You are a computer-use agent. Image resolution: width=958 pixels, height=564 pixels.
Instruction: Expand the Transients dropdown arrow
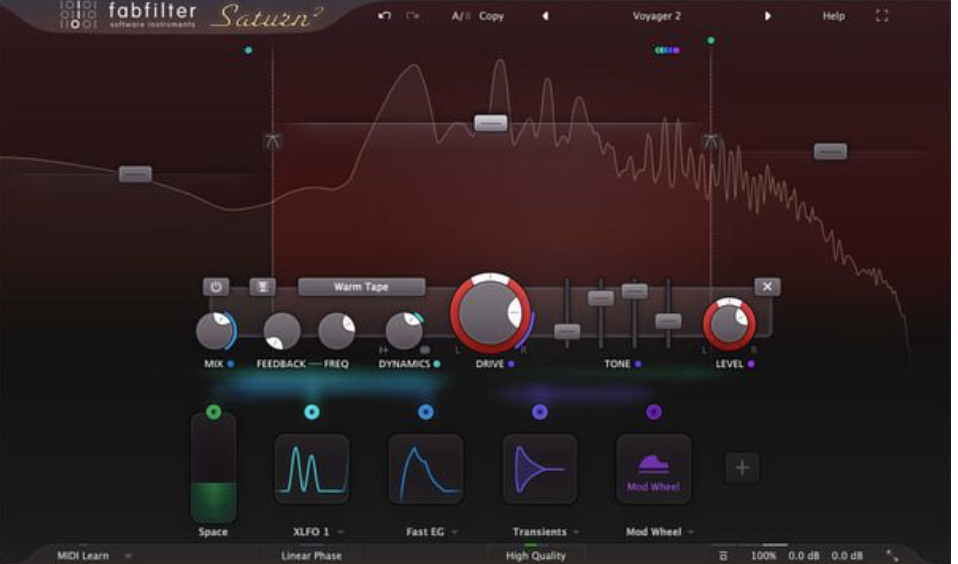tap(576, 532)
